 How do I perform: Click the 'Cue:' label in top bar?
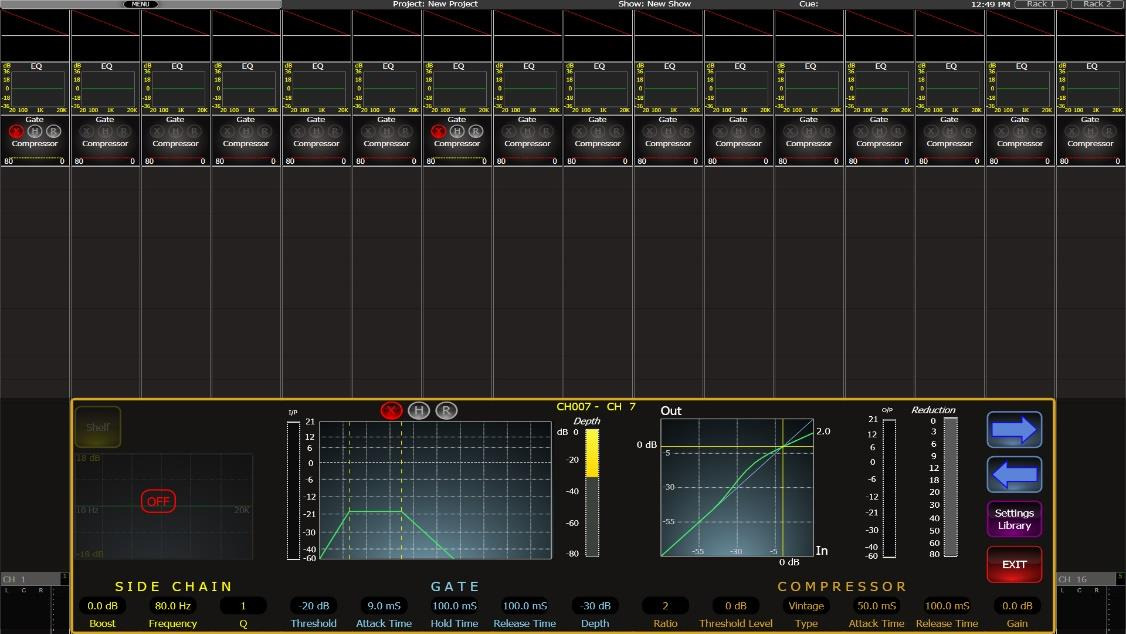pyautogui.click(x=809, y=4)
